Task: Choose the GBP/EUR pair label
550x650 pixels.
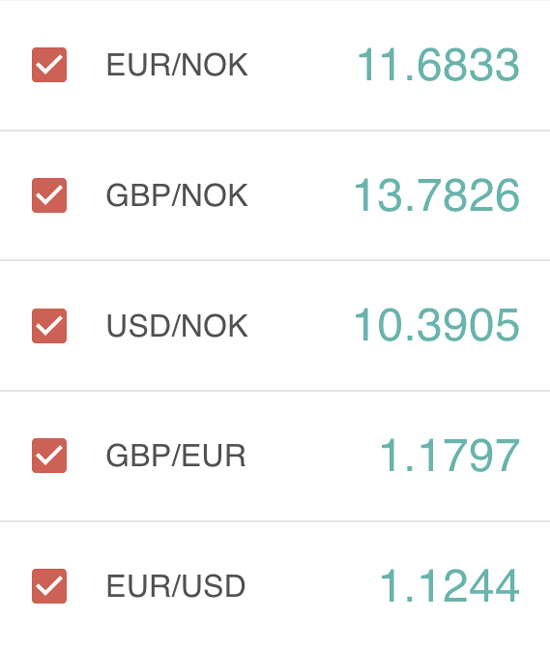Action: [176, 456]
